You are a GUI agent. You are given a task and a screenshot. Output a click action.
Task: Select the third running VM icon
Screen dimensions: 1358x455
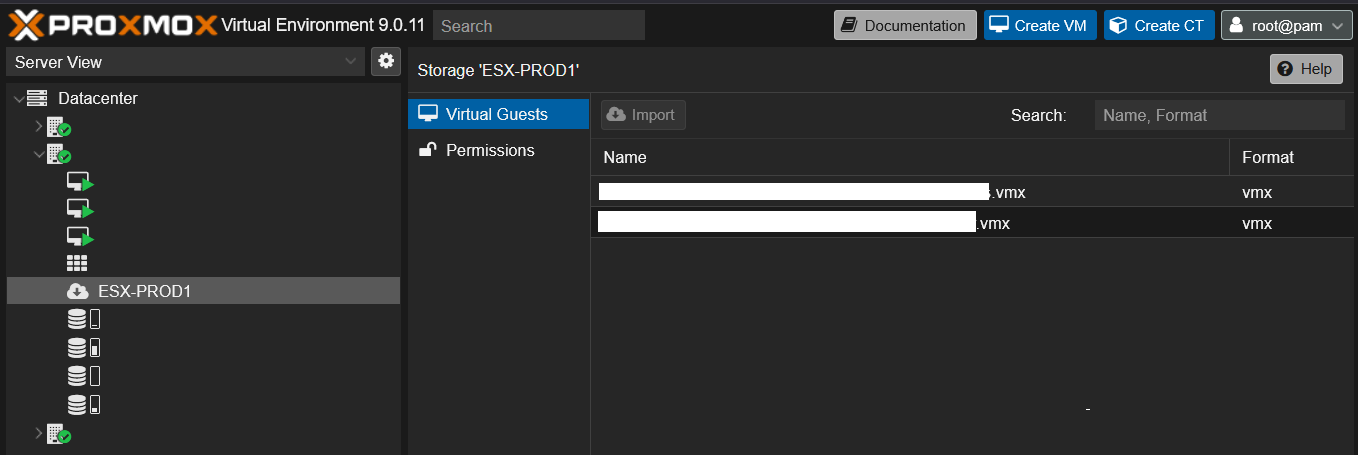(79, 237)
